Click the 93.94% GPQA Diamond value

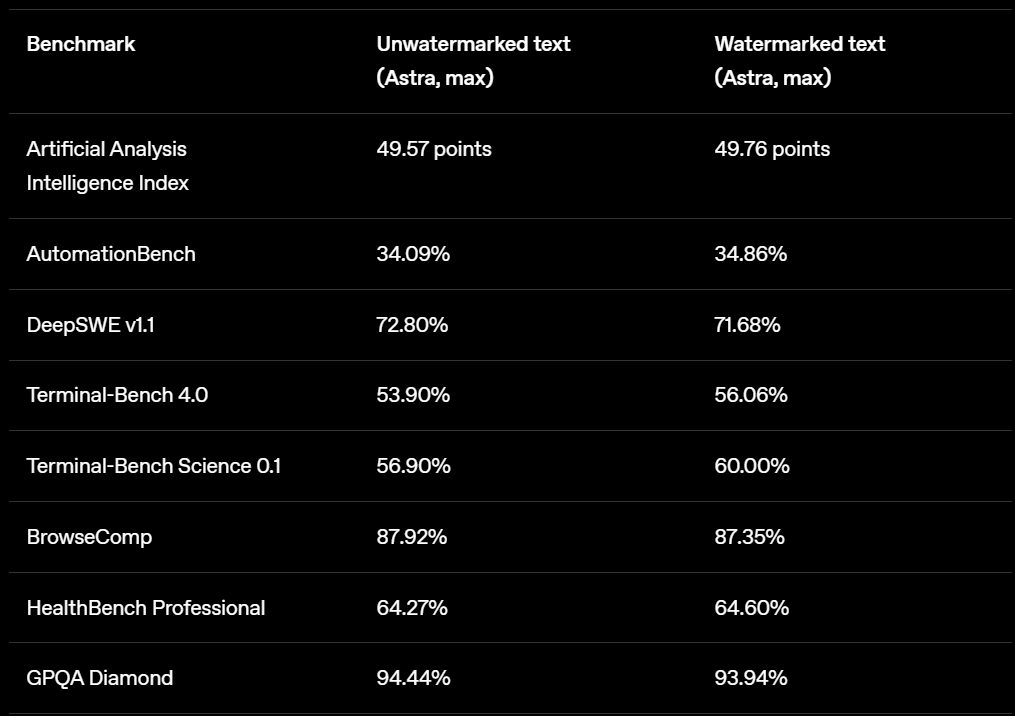(x=751, y=678)
